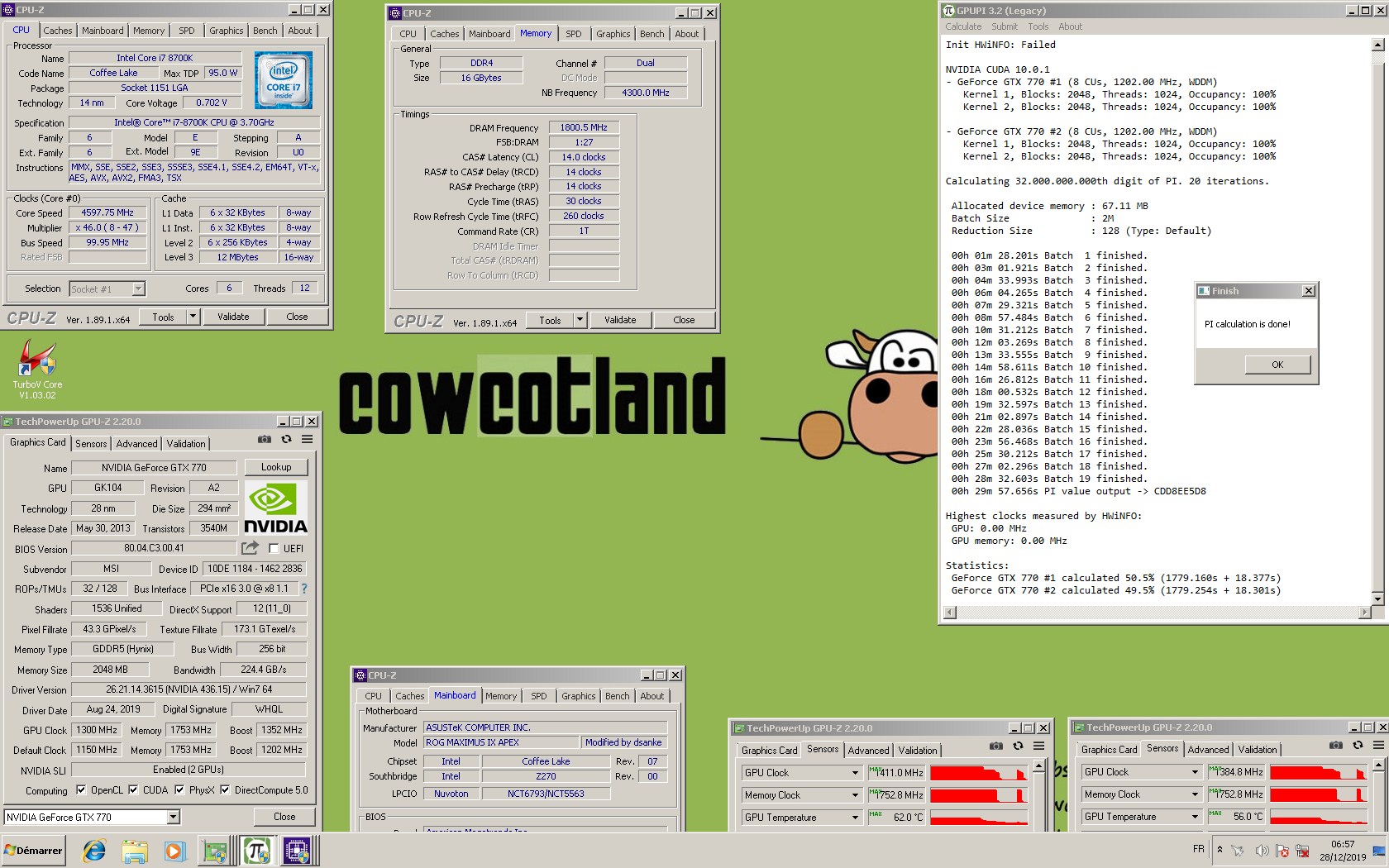This screenshot has width=1389, height=868.
Task: Open hamburger menu in GPU-Z sensors window showing 62.0 °C
Action: [x=1038, y=746]
